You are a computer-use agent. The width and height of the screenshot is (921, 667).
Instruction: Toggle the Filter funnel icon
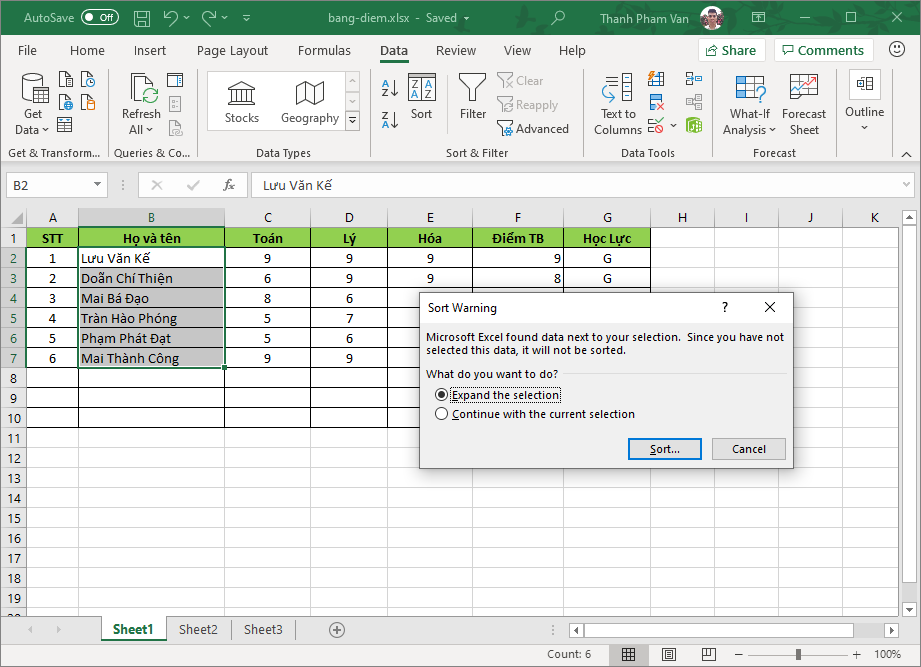click(472, 97)
